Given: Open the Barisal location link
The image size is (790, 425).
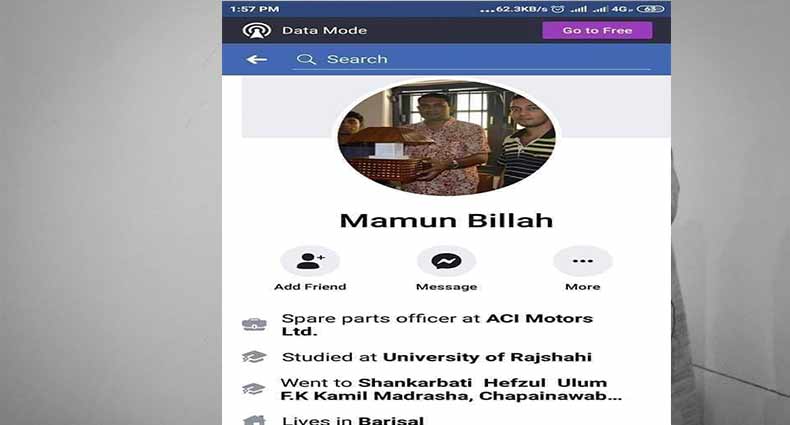Looking at the screenshot, I should (391, 420).
